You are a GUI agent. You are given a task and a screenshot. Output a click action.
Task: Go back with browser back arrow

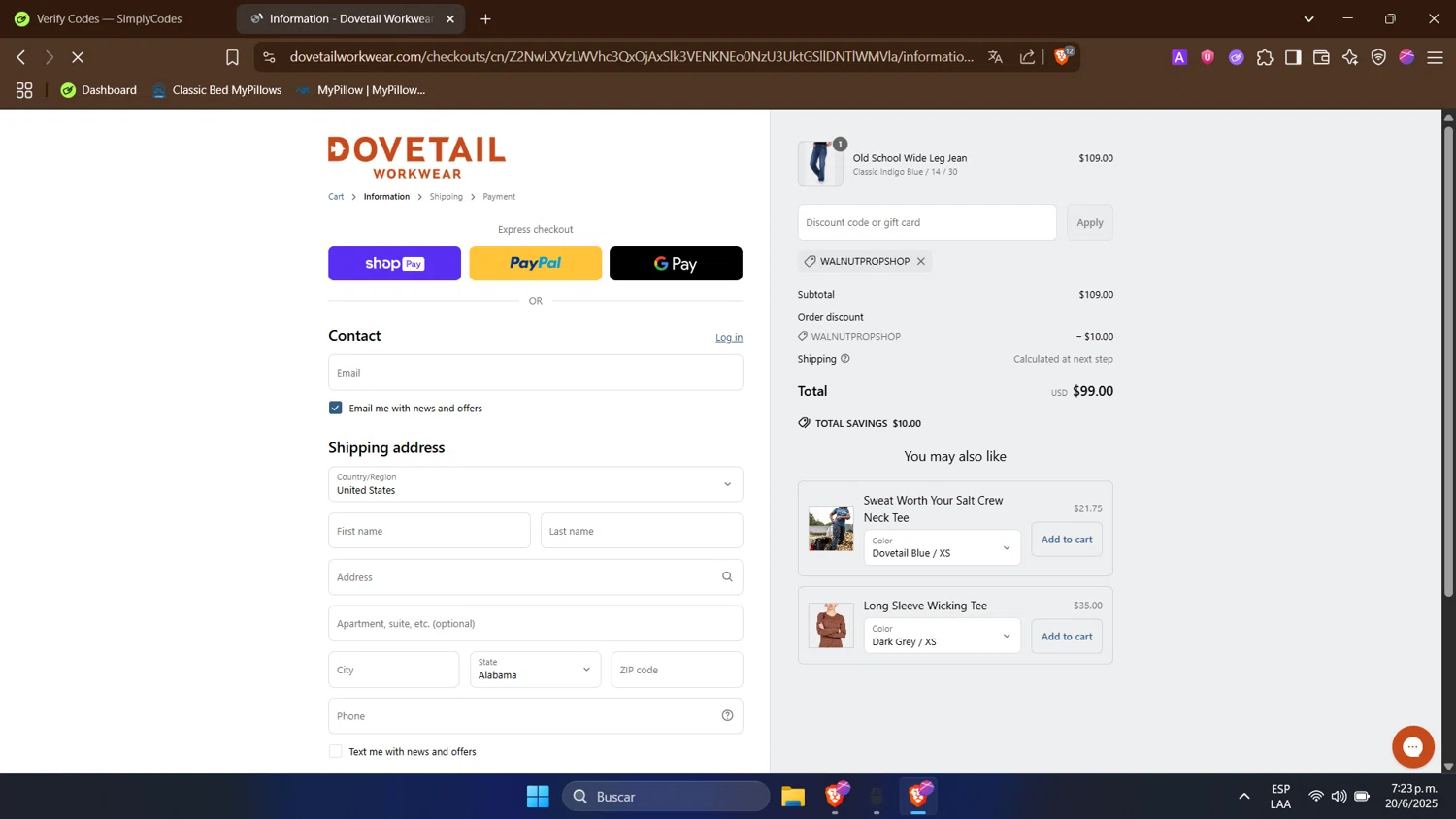21,57
